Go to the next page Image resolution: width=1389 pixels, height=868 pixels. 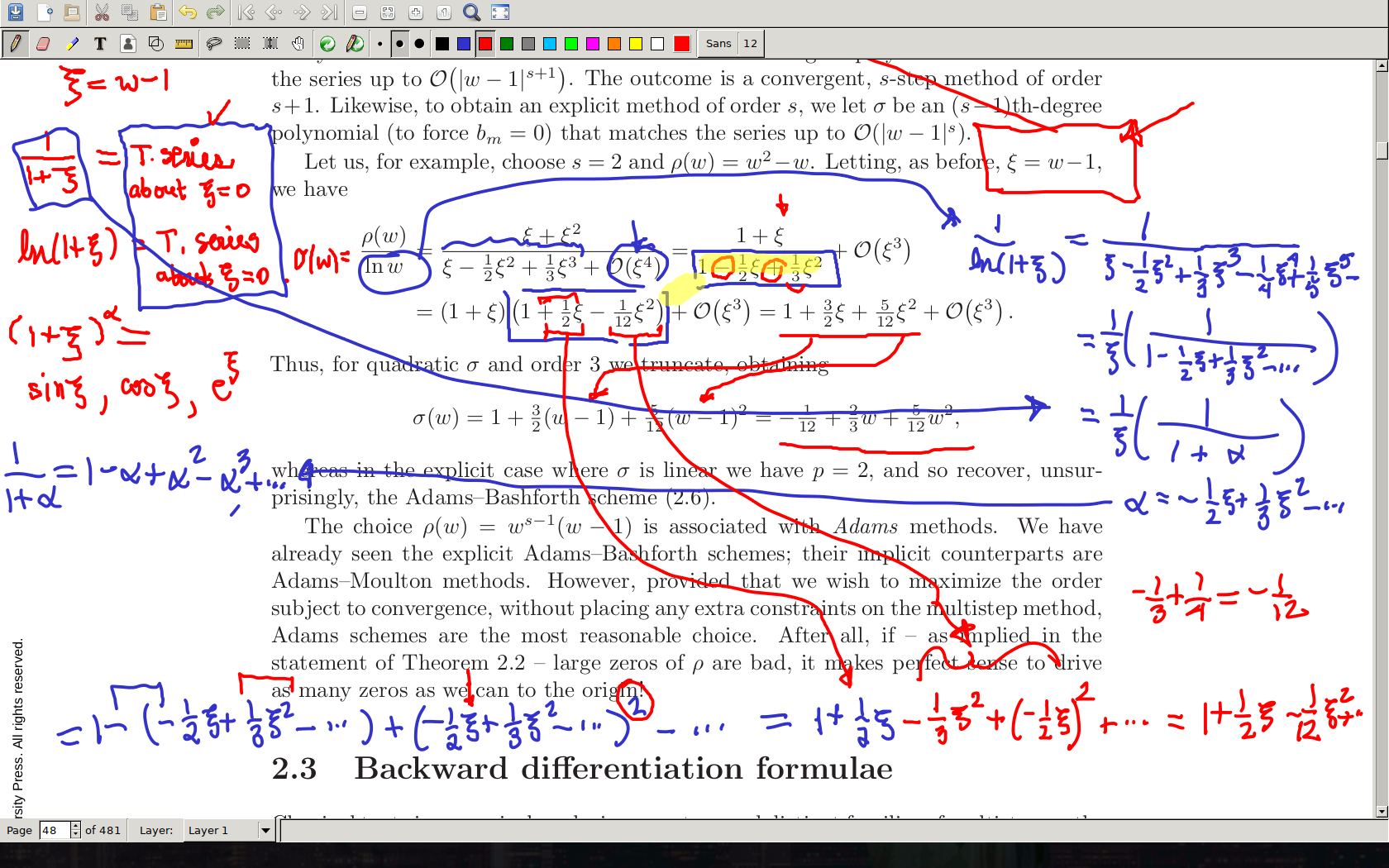[302, 12]
